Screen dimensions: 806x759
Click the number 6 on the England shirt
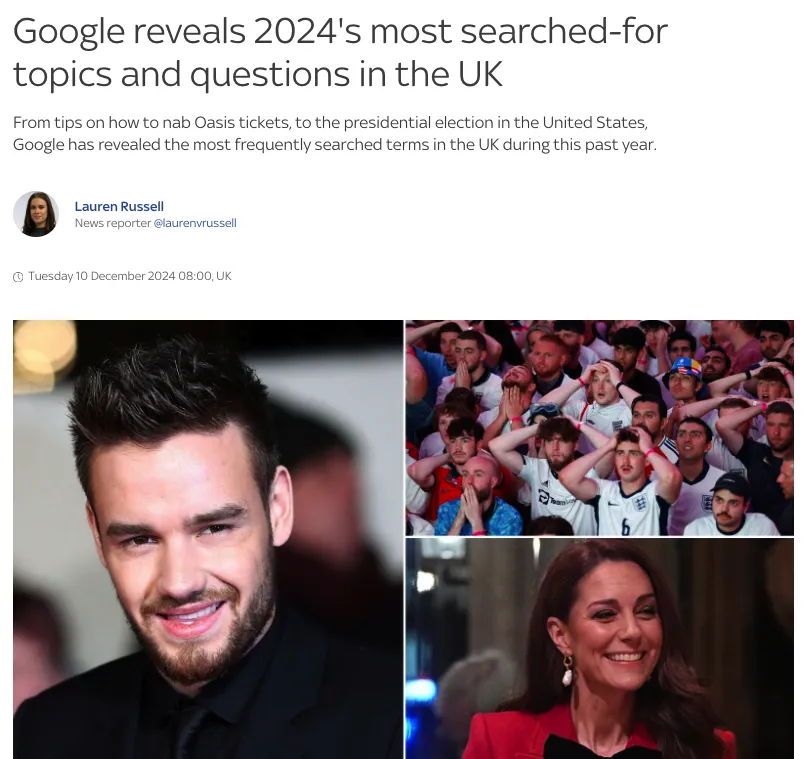tap(625, 527)
